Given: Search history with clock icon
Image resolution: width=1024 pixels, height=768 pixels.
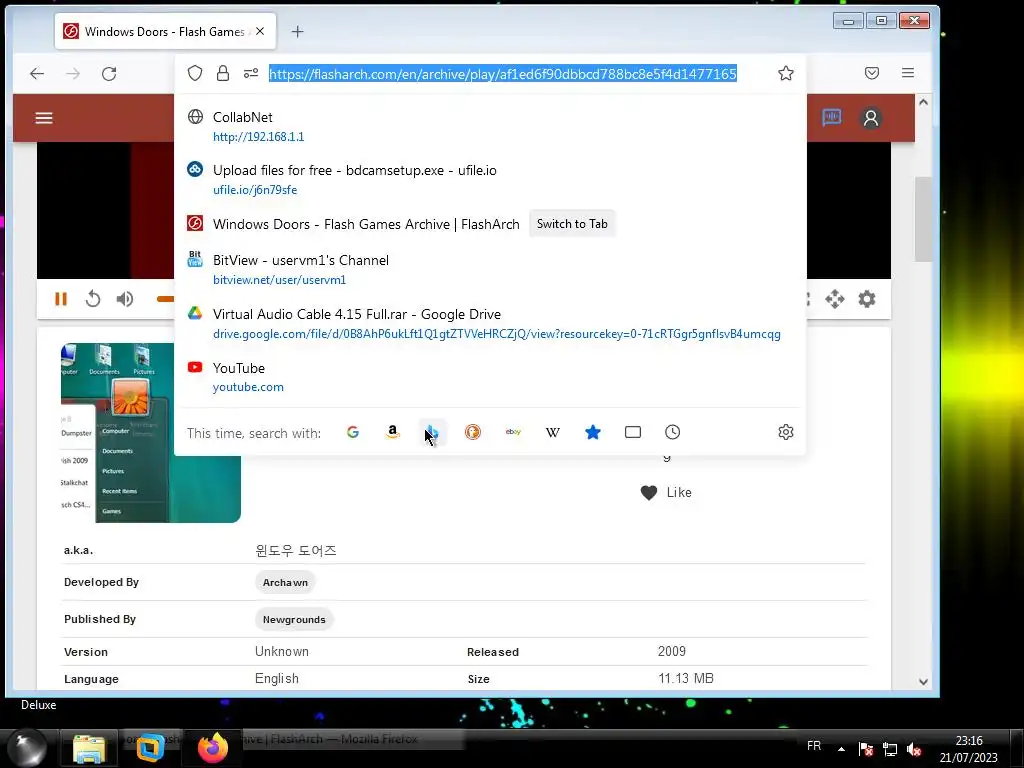Looking at the screenshot, I should (673, 432).
